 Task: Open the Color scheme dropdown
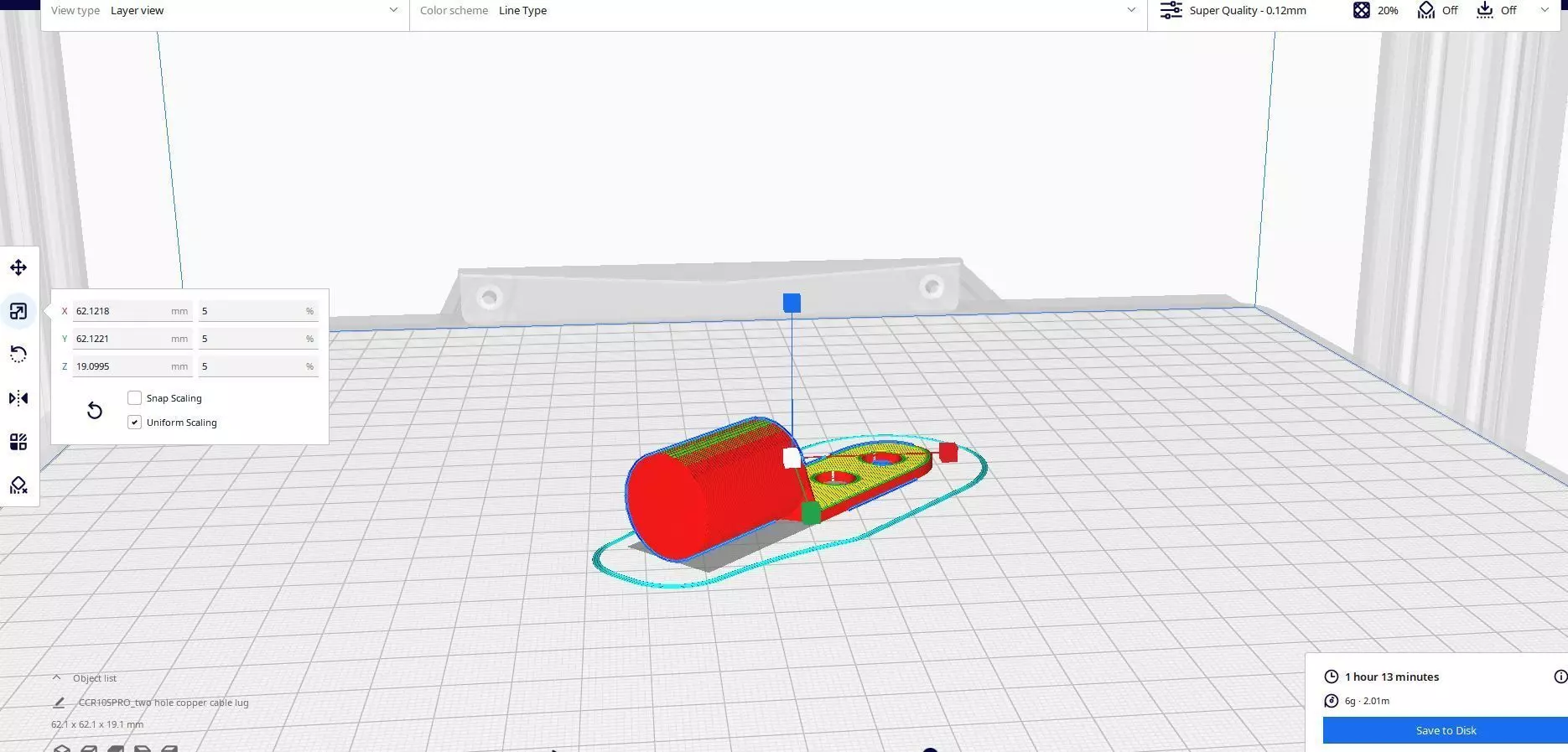pyautogui.click(x=778, y=11)
